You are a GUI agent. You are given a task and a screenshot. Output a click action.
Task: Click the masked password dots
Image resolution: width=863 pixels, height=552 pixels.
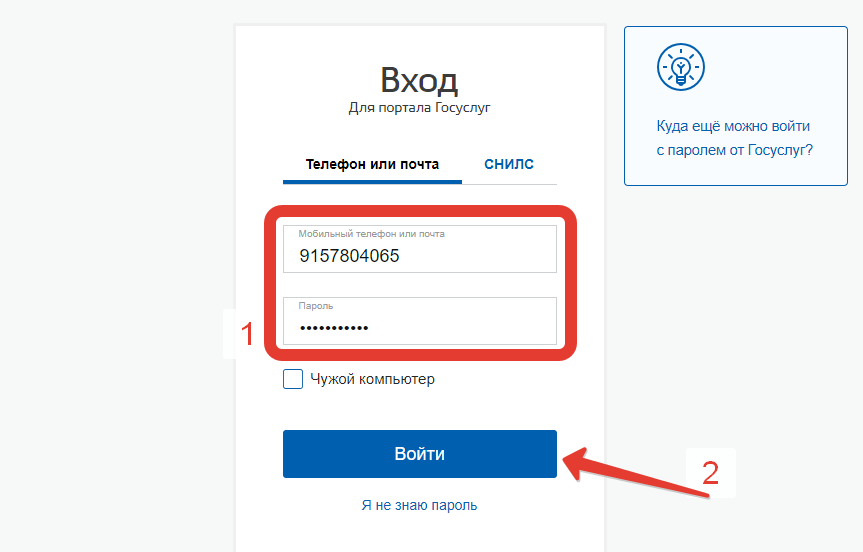coord(333,328)
